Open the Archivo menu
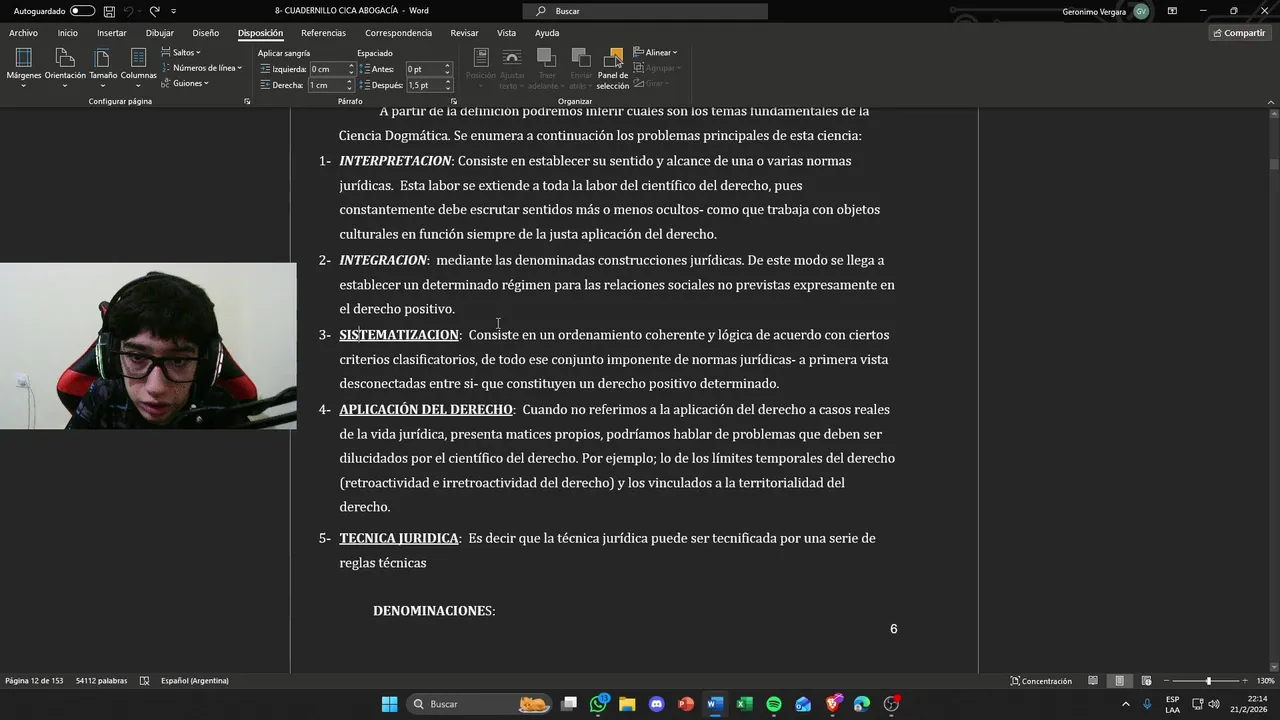Screen dimensions: 1280x720 click(x=23, y=33)
